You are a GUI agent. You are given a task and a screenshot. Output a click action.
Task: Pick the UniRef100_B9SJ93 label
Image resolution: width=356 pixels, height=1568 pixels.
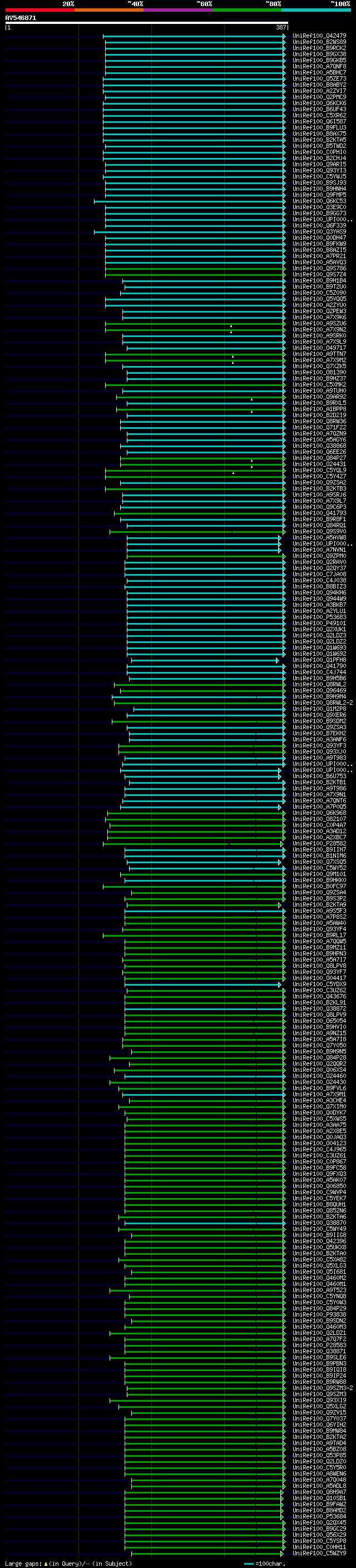click(319, 182)
